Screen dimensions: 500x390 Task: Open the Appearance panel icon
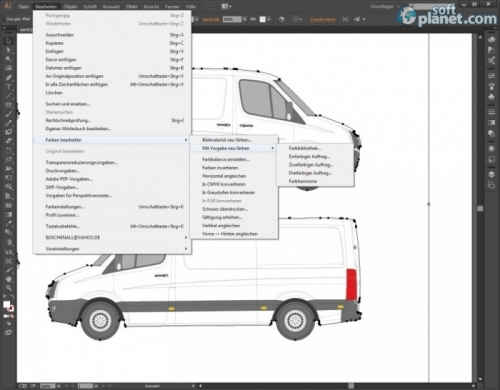(x=491, y=148)
